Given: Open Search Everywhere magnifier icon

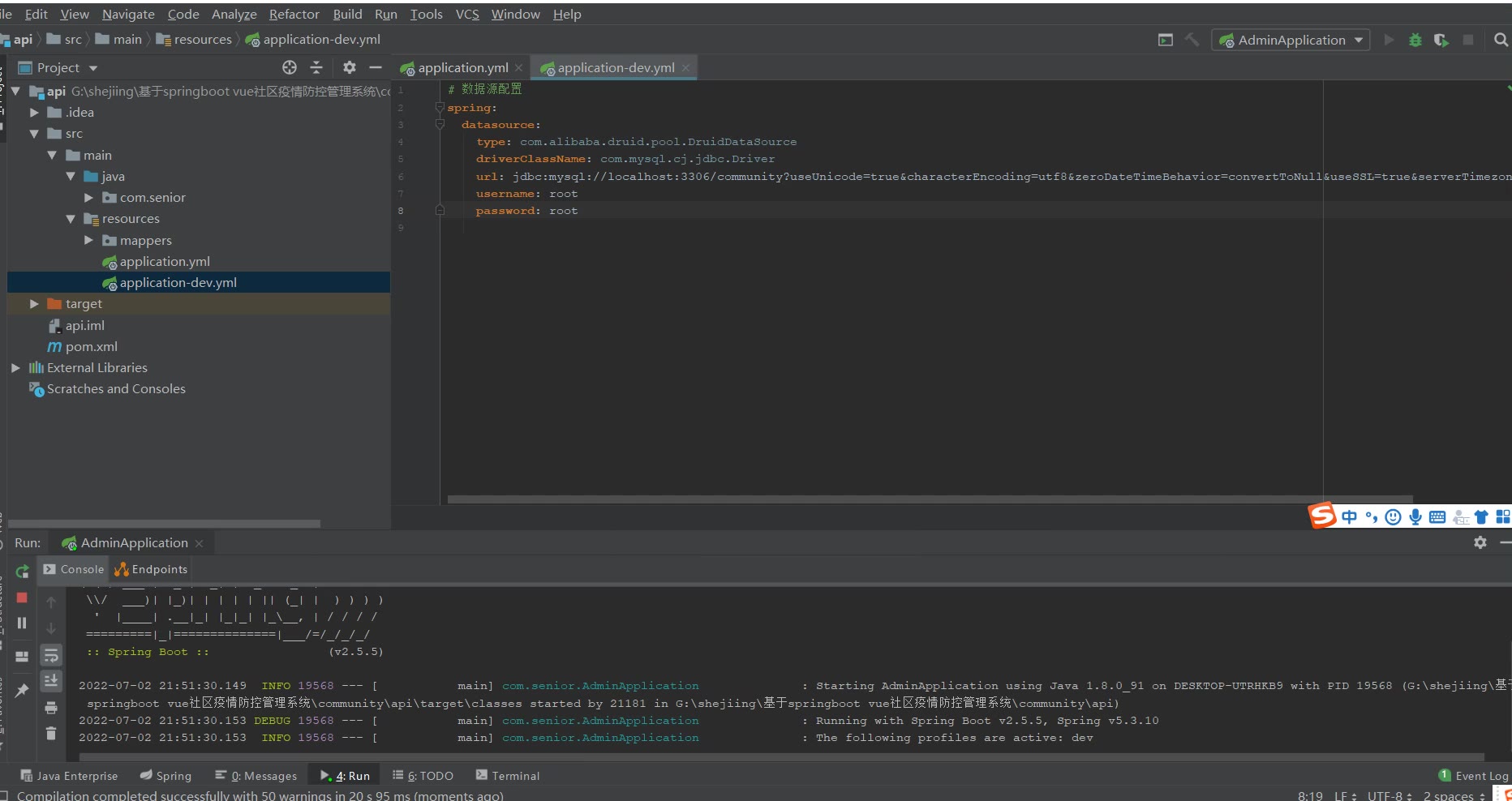Looking at the screenshot, I should pos(1501,40).
